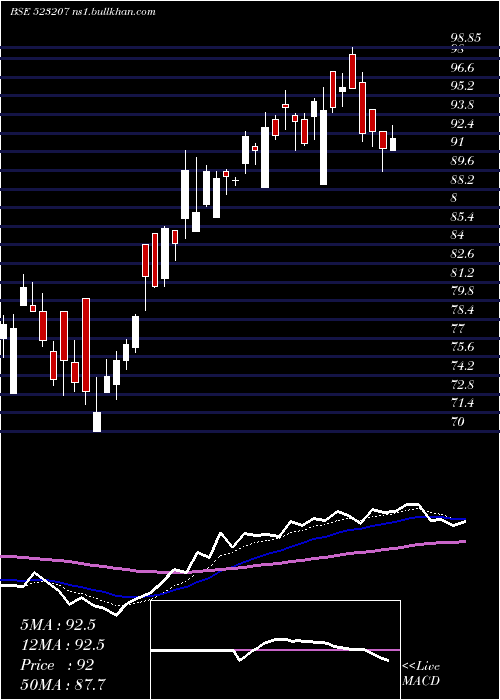Select the 92.4 price axis label
The height and width of the screenshot is (700, 500).
pyautogui.click(x=462, y=124)
